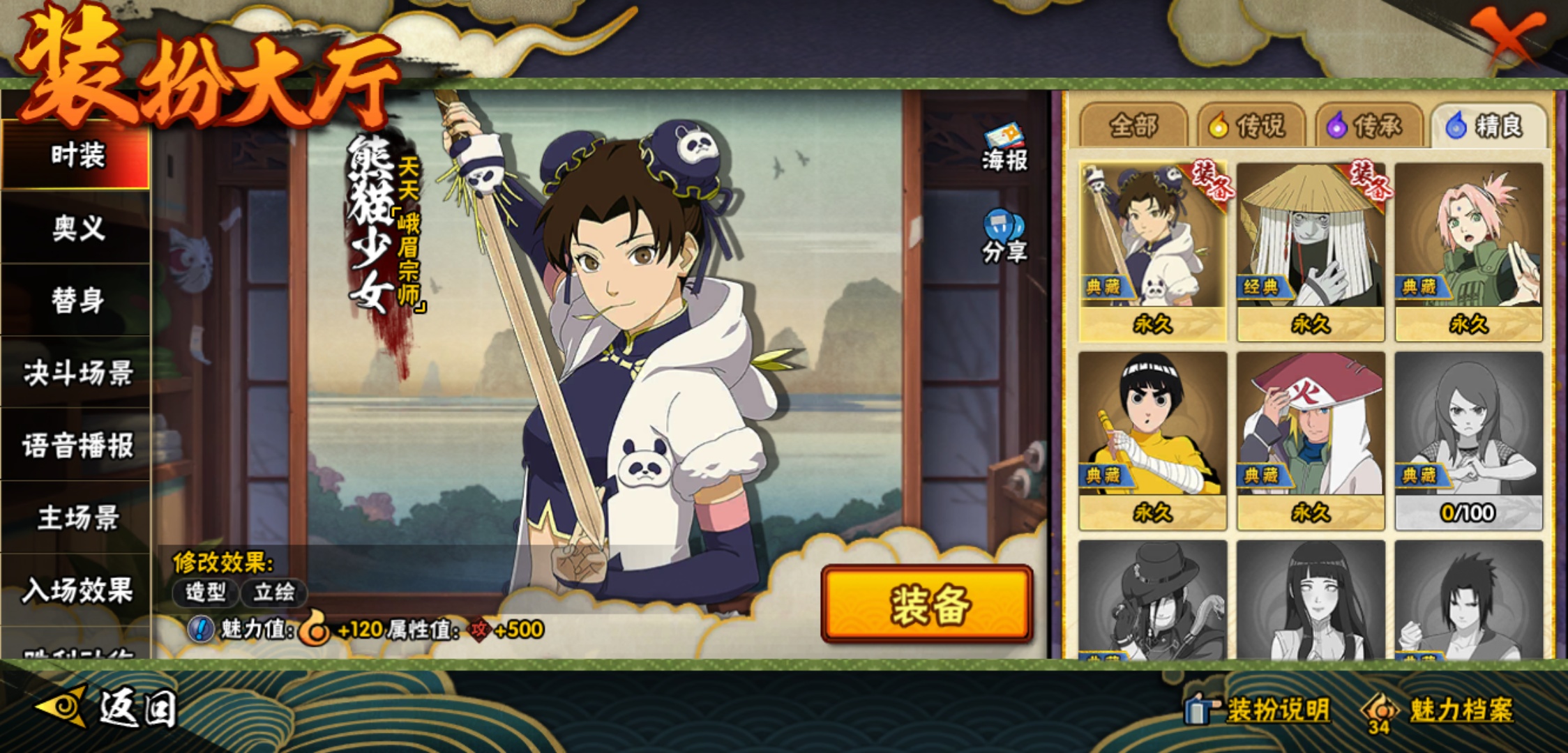The image size is (1568, 753).
Task: Select the locked 0/100 costume thumbnail
Action: click(x=1468, y=441)
